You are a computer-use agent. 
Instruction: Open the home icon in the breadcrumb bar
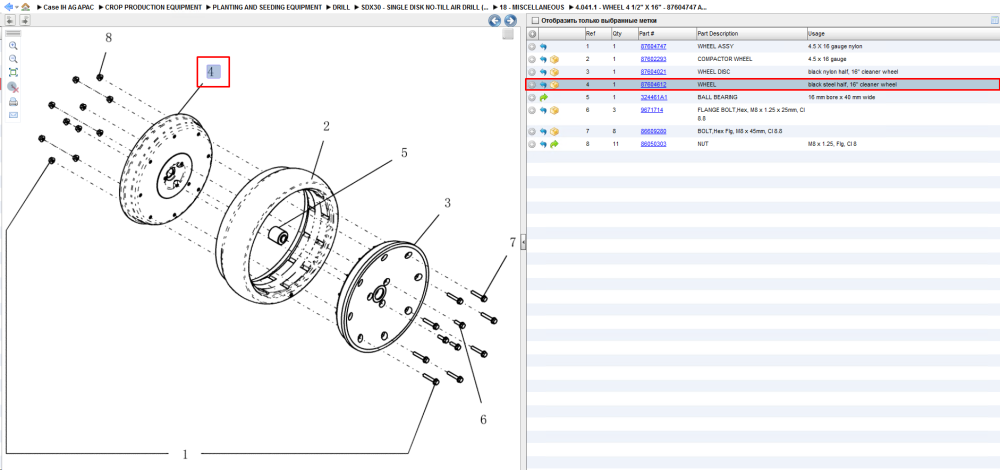(x=25, y=6)
